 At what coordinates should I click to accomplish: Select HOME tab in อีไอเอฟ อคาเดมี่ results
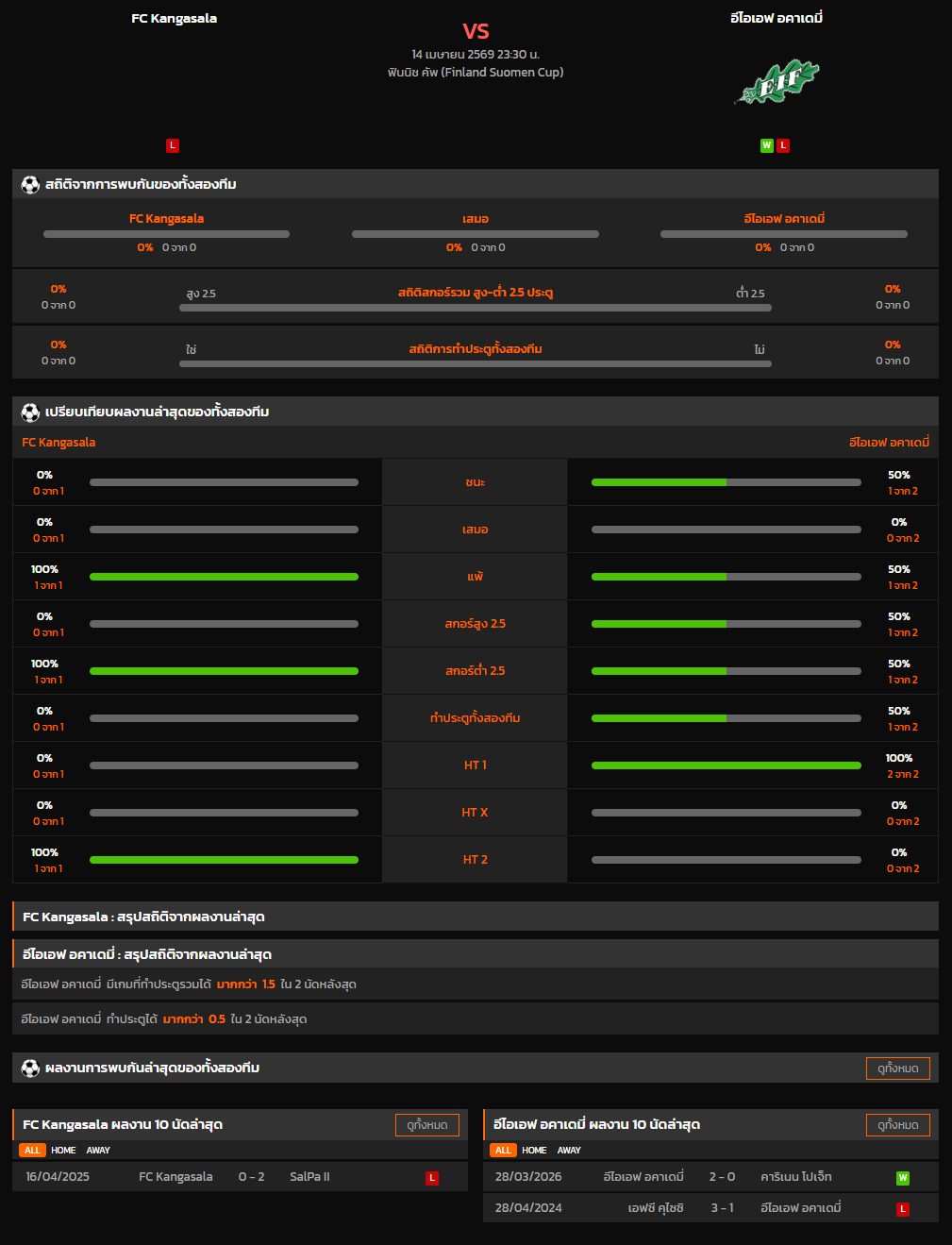[534, 1151]
